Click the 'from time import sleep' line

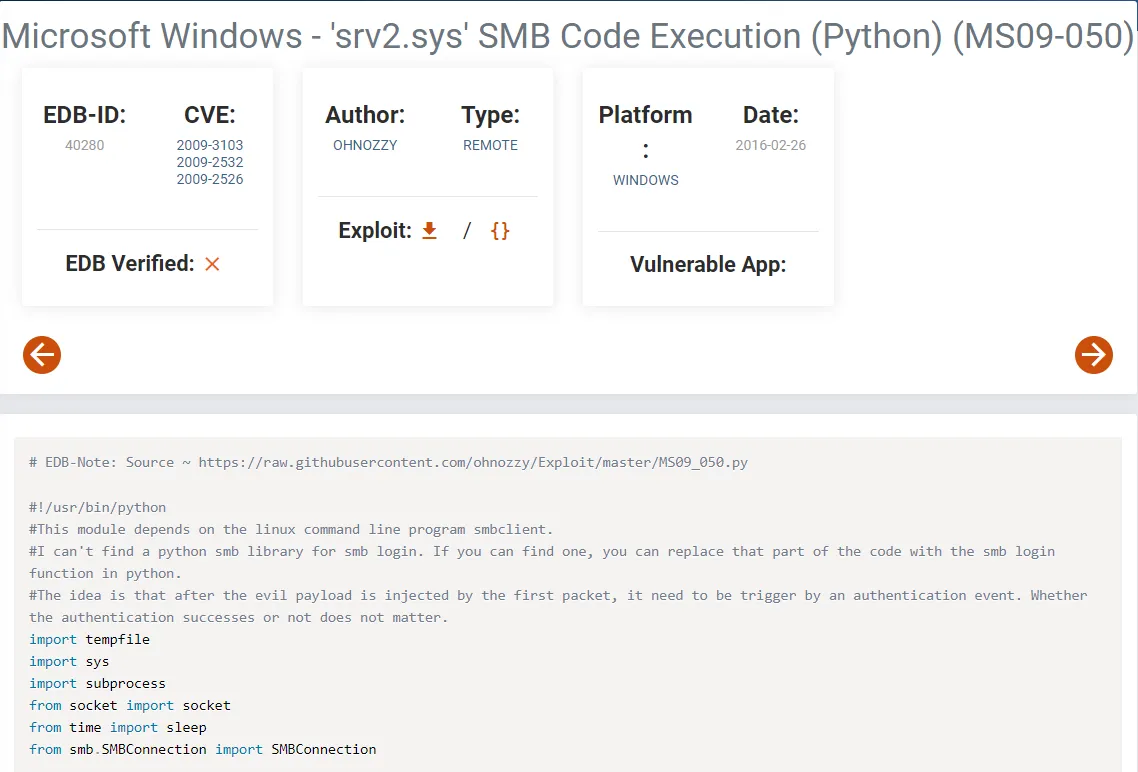pyautogui.click(x=118, y=727)
